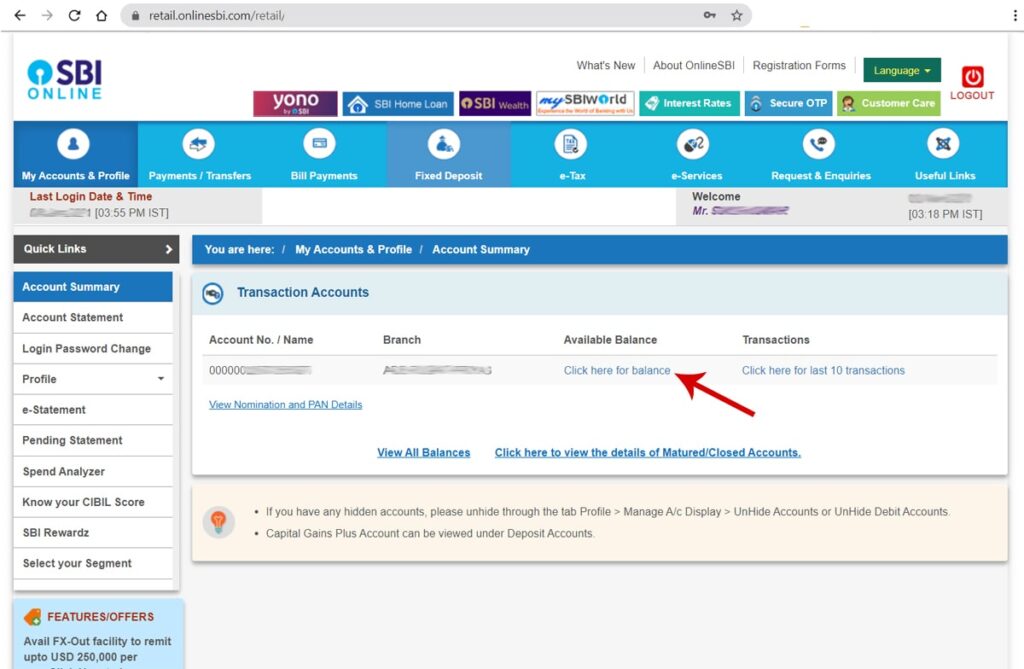The width and height of the screenshot is (1024, 669).
Task: Click the My Accounts & Profile breadcrumb
Action: pos(353,250)
